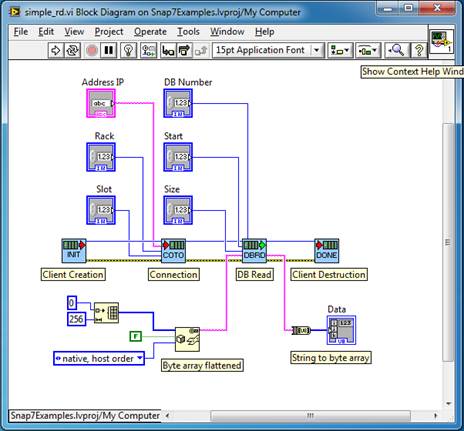Open the Tools menu
This screenshot has width=464, height=431.
pos(188,32)
